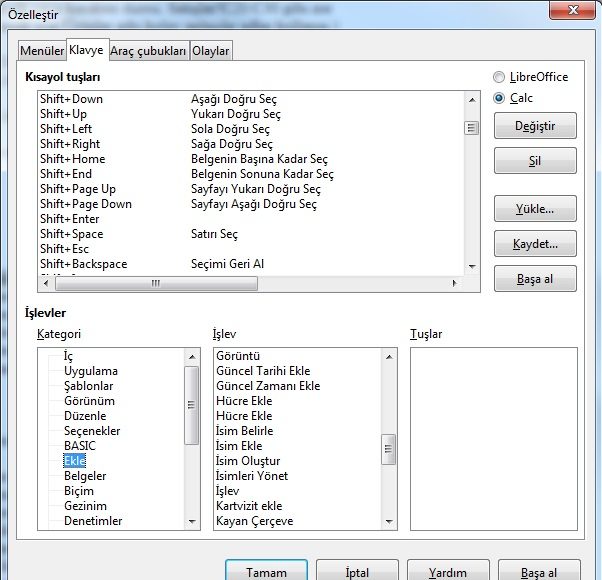Image resolution: width=602 pixels, height=580 pixels.
Task: Select the Shift+Space shortcut row
Action: 71,234
